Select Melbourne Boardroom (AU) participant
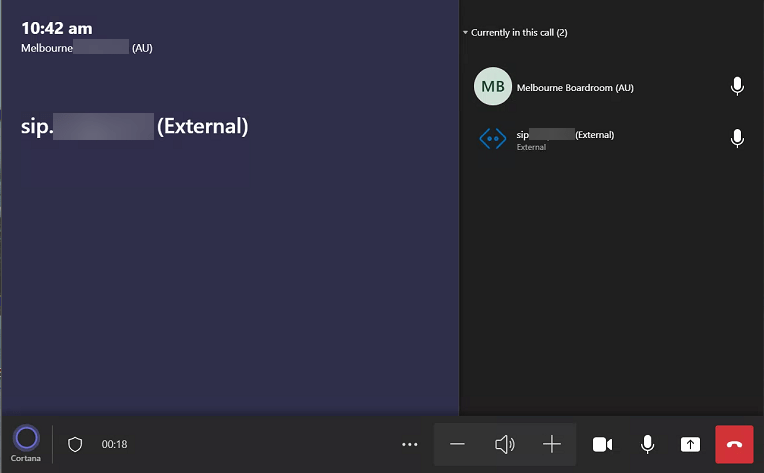The width and height of the screenshot is (764, 473). pos(575,88)
